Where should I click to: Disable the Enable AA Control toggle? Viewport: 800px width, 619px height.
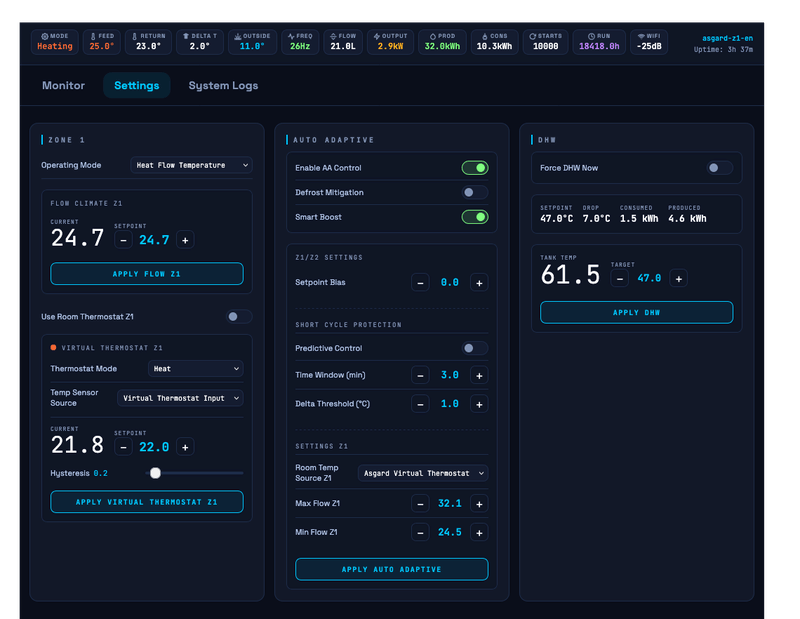click(474, 168)
